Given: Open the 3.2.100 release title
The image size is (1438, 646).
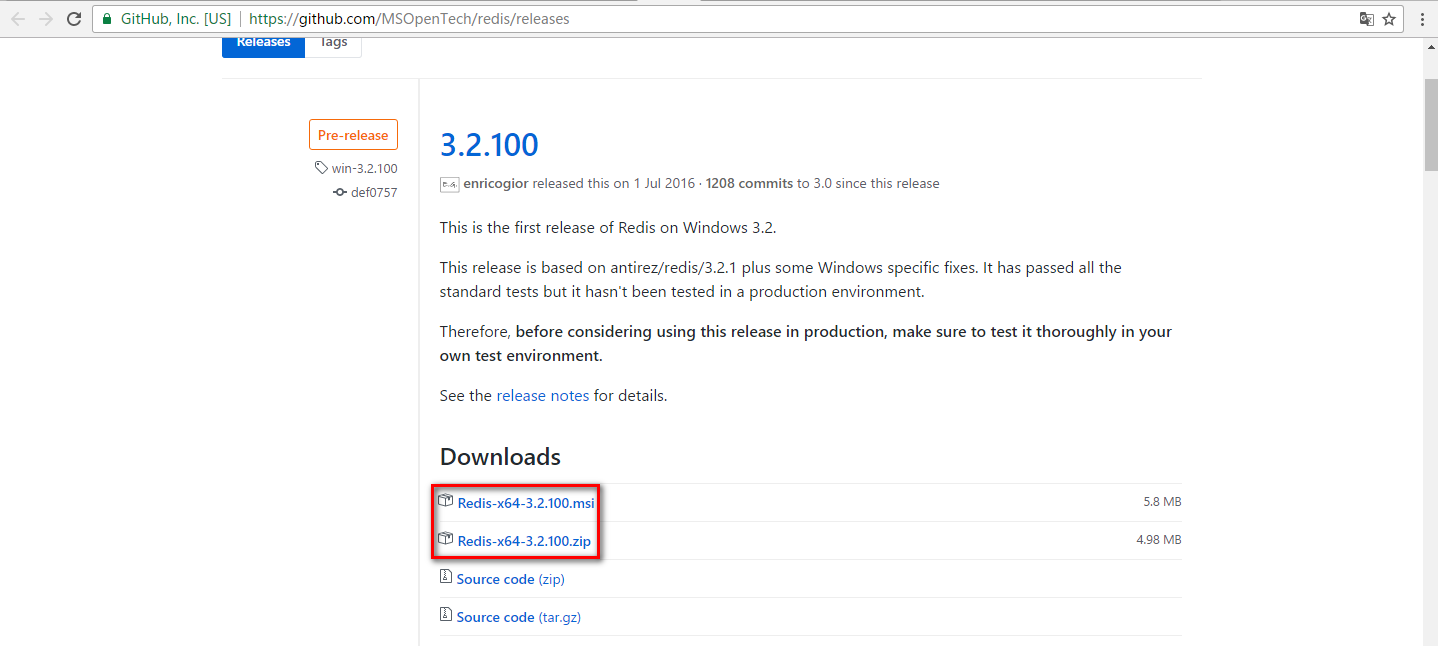Looking at the screenshot, I should tap(489, 144).
